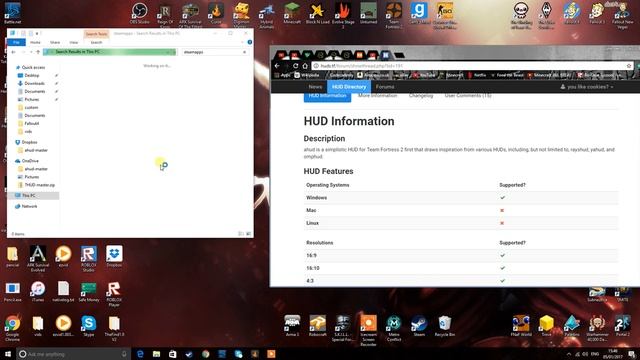Click the Chrome reload button
The image size is (640, 360).
point(296,66)
